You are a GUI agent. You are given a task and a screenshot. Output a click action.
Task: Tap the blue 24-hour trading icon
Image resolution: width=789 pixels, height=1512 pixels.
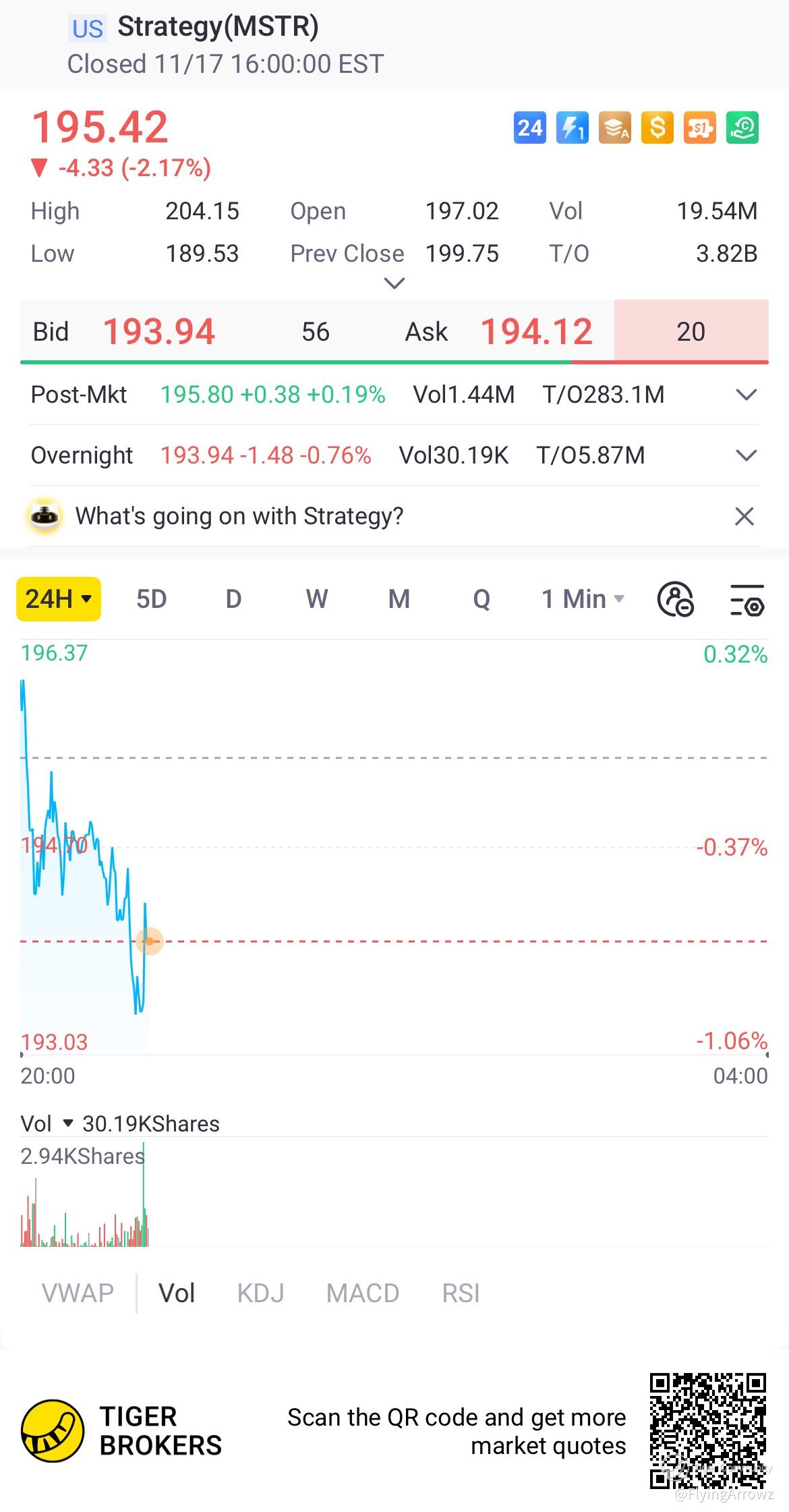[530, 128]
